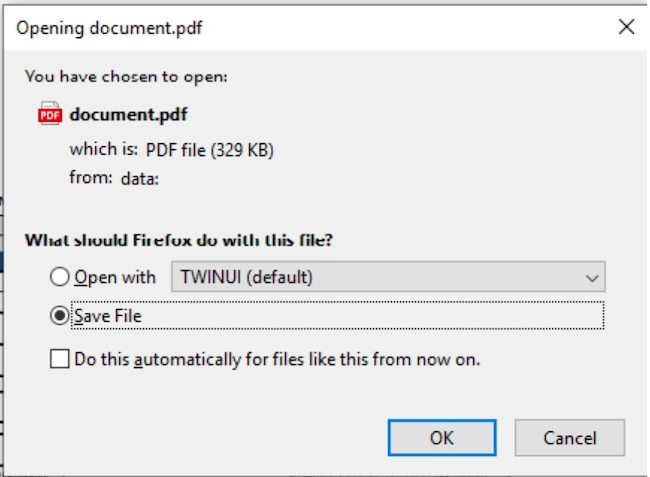Click the Open with label text
The width and height of the screenshot is (650, 477).
(115, 277)
